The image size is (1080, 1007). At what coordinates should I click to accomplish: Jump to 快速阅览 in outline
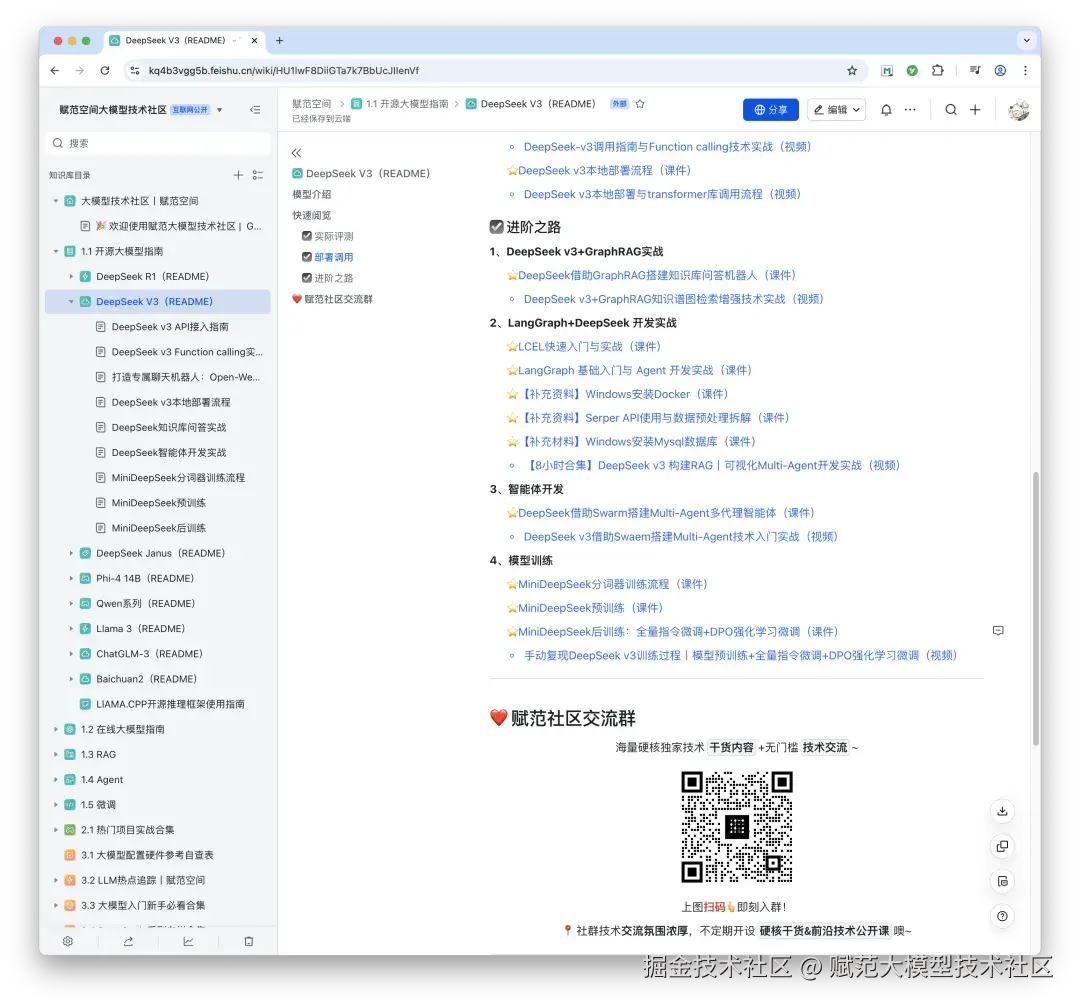[312, 215]
